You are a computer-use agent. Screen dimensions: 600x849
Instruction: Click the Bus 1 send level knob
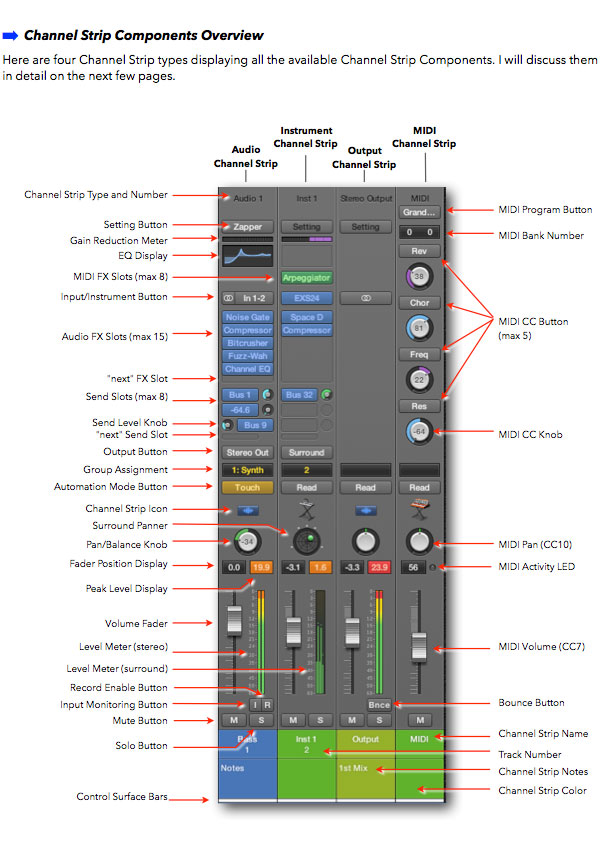point(267,394)
